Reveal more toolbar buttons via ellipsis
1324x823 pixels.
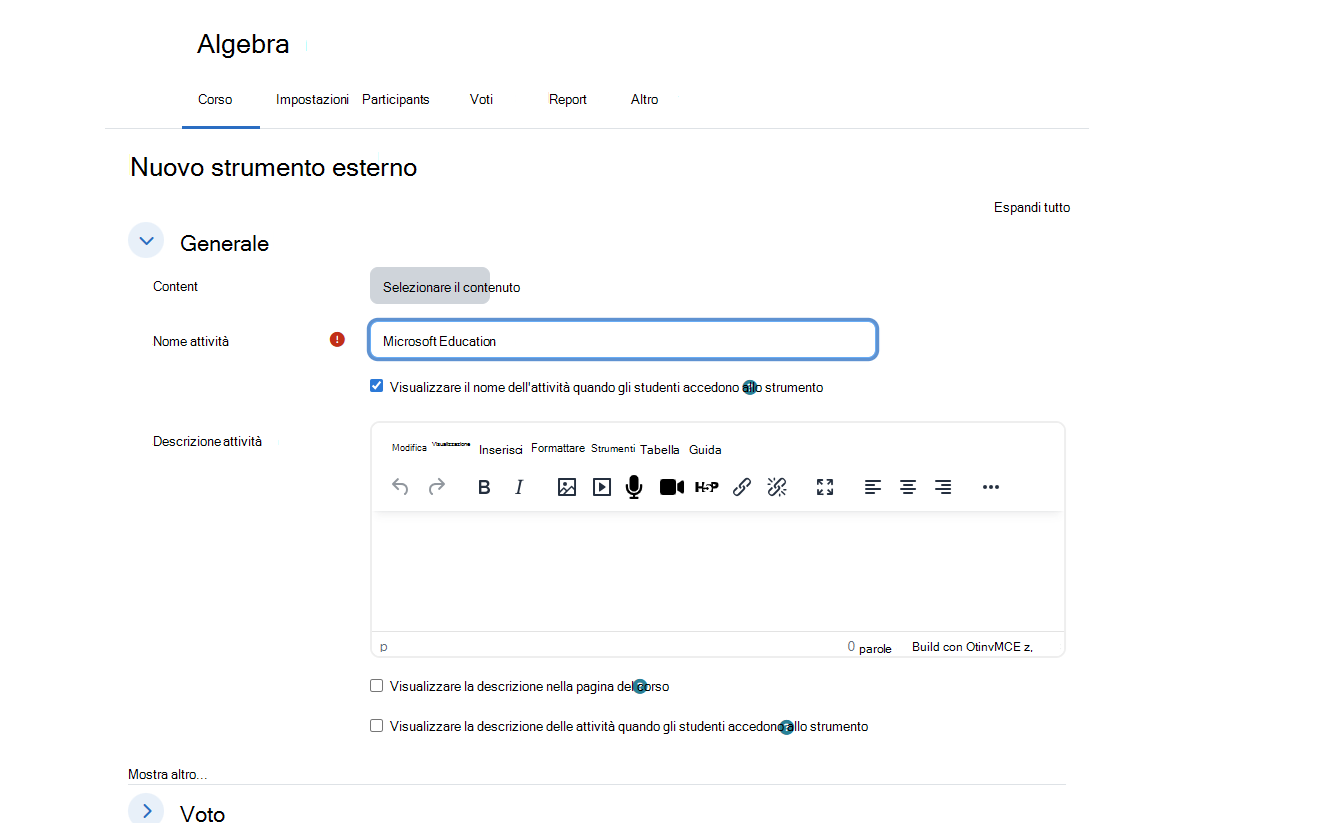[991, 487]
